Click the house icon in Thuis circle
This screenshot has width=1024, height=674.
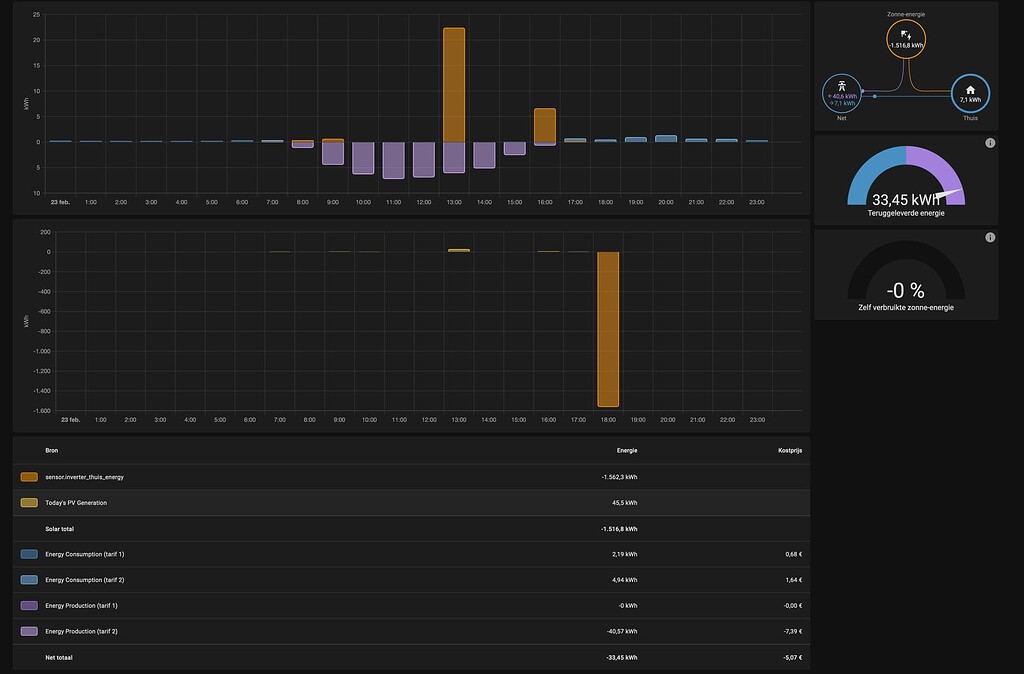pos(969,89)
